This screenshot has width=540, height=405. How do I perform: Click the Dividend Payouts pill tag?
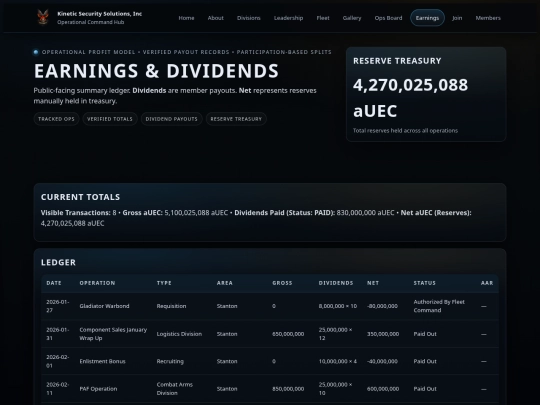pyautogui.click(x=172, y=119)
